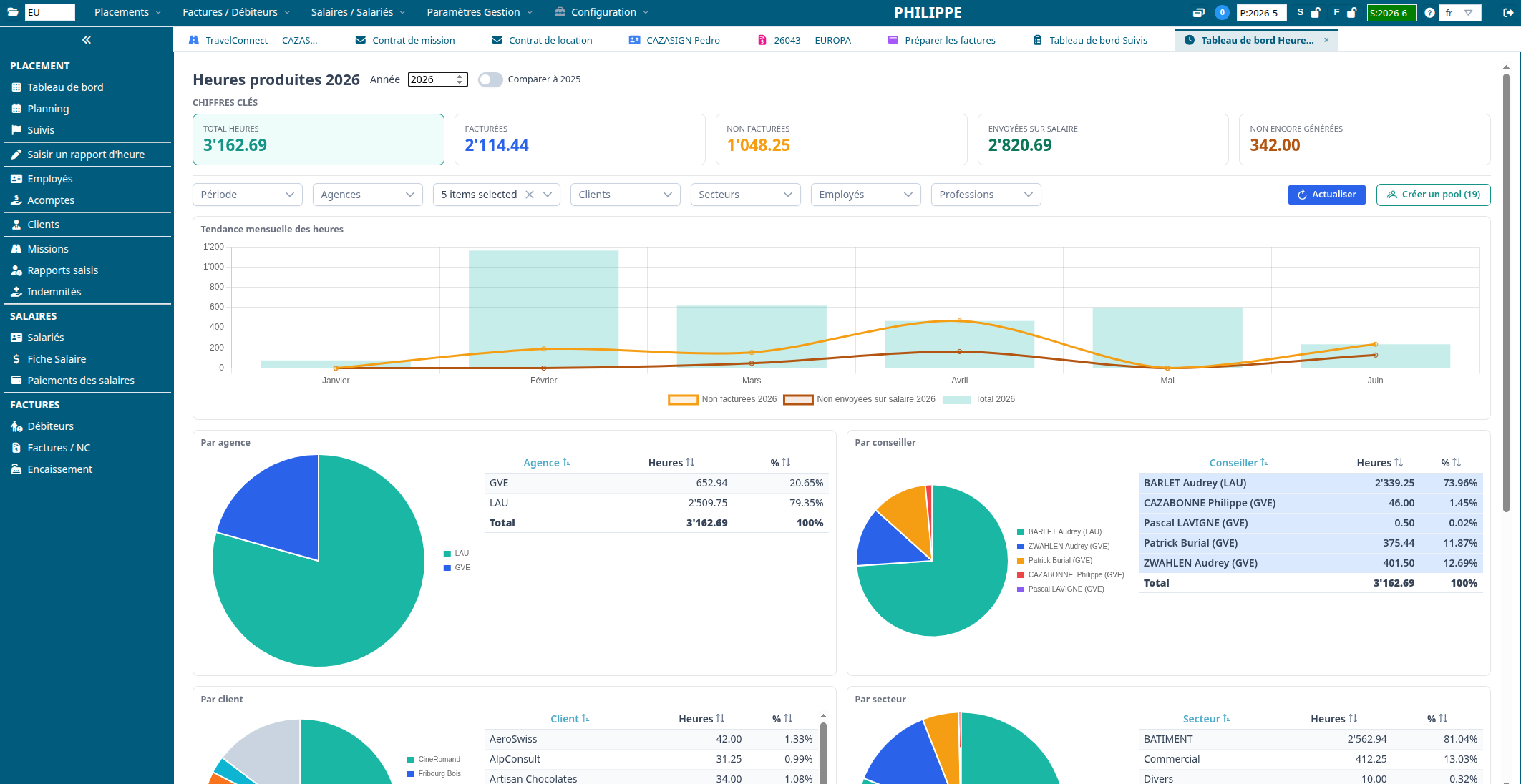The image size is (1521, 784).
Task: Click the padlock icon next to S
Action: pyautogui.click(x=1316, y=13)
